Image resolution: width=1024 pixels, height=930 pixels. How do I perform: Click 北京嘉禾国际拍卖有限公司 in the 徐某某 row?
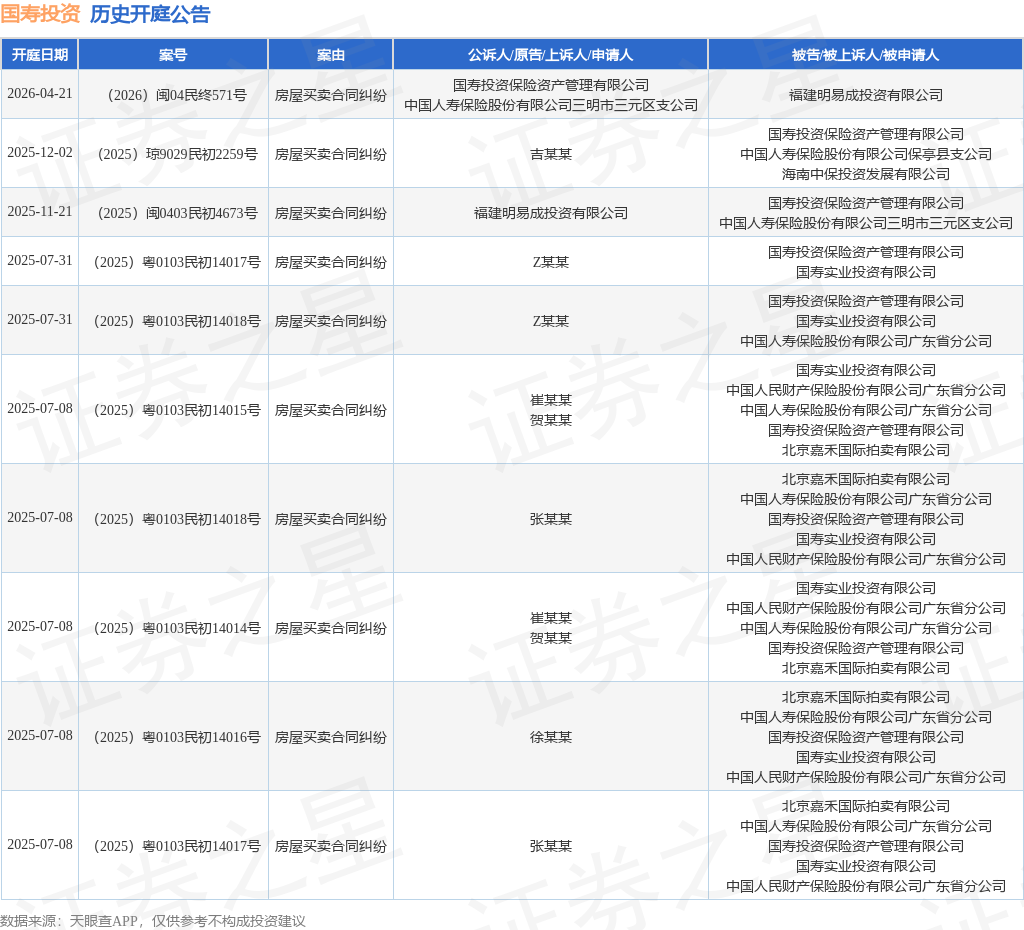865,698
